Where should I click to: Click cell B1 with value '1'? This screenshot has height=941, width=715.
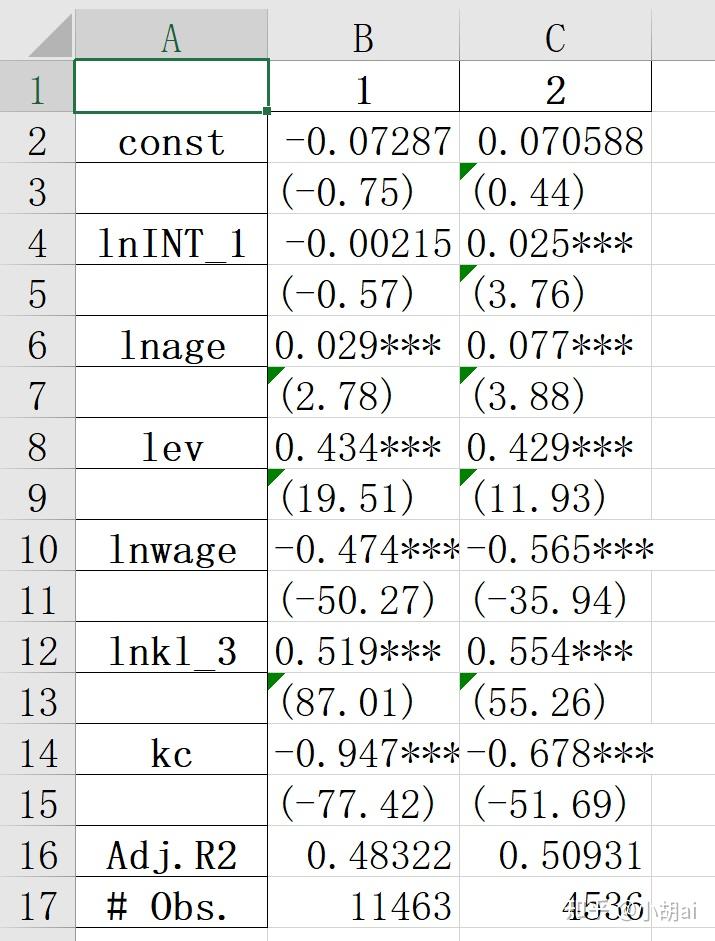364,86
